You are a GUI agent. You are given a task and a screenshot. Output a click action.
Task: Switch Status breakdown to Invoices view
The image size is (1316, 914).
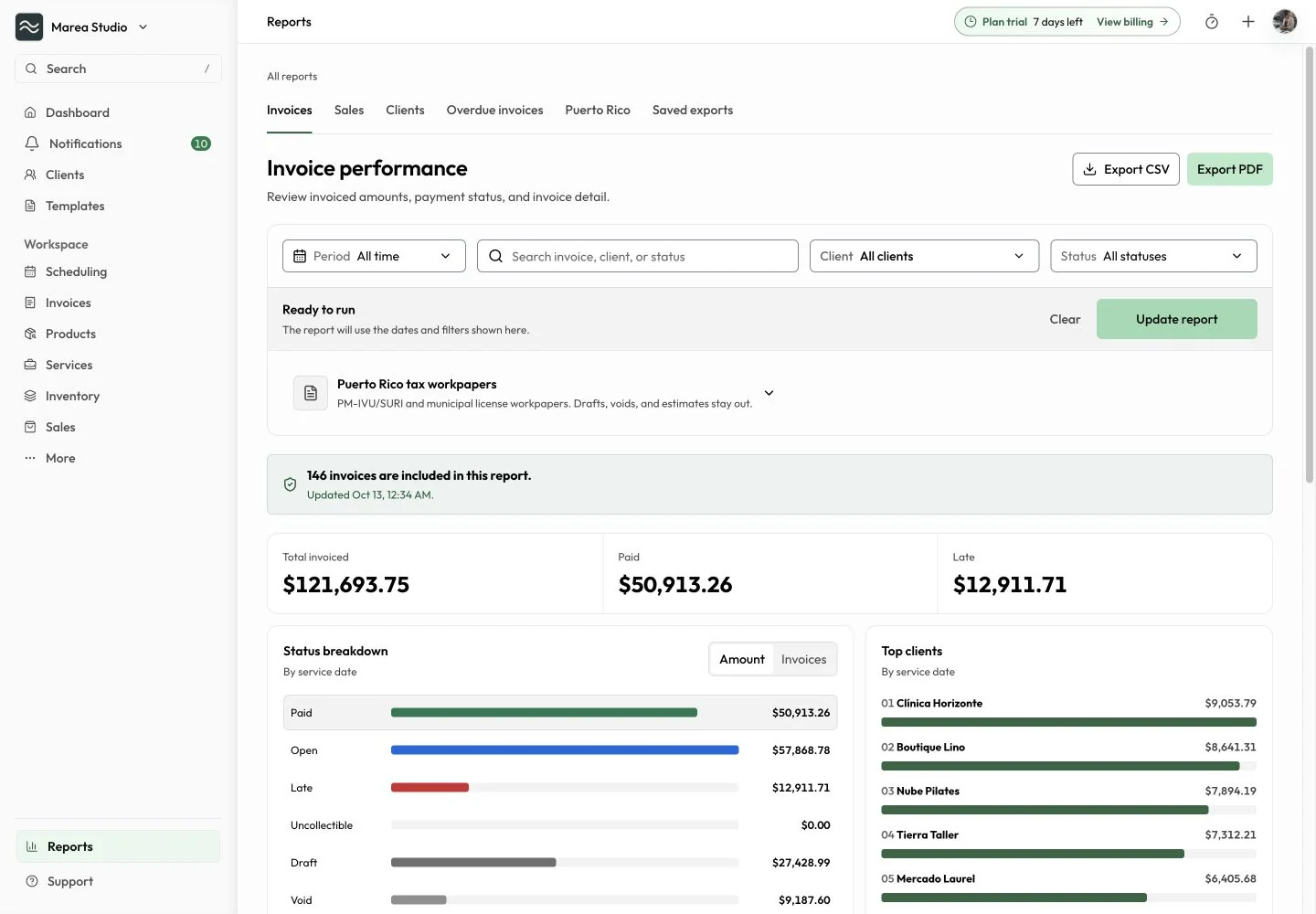tap(804, 659)
